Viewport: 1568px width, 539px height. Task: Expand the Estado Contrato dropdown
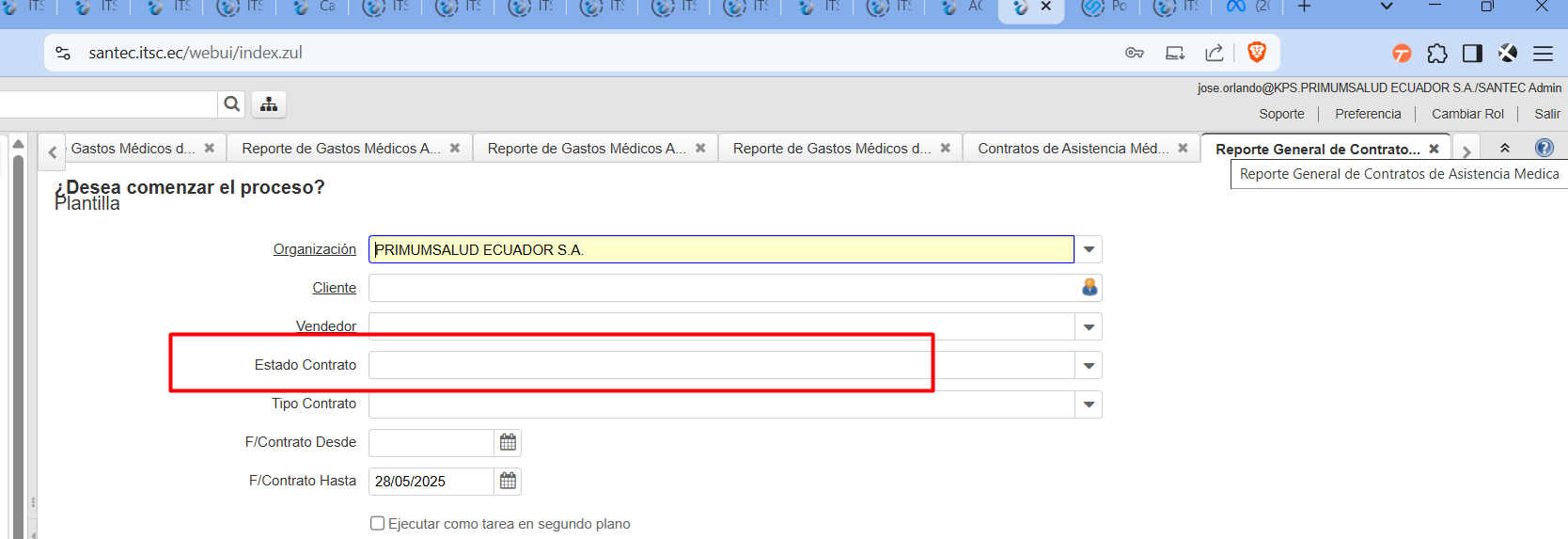[1089, 365]
